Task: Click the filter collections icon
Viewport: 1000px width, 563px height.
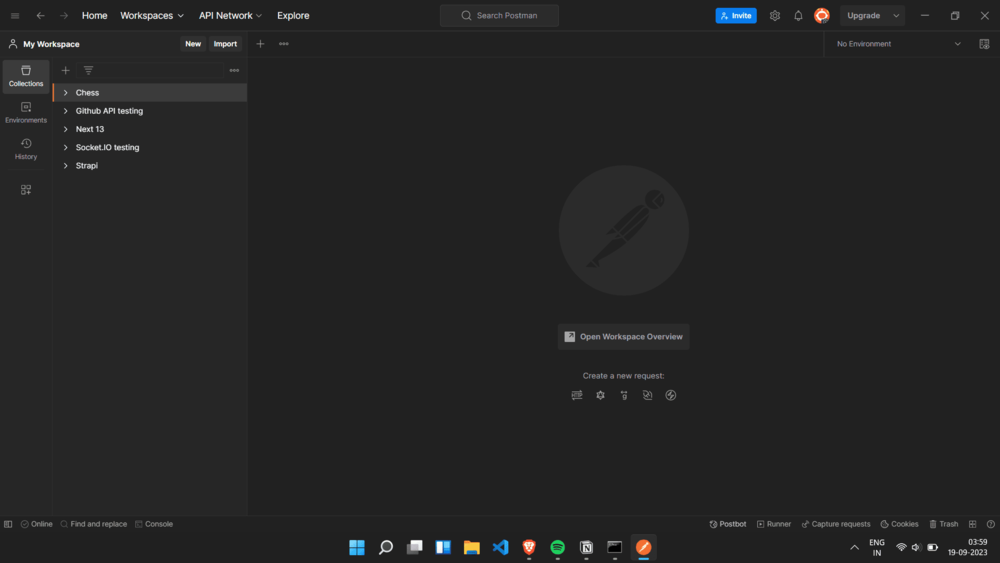Action: click(x=89, y=71)
